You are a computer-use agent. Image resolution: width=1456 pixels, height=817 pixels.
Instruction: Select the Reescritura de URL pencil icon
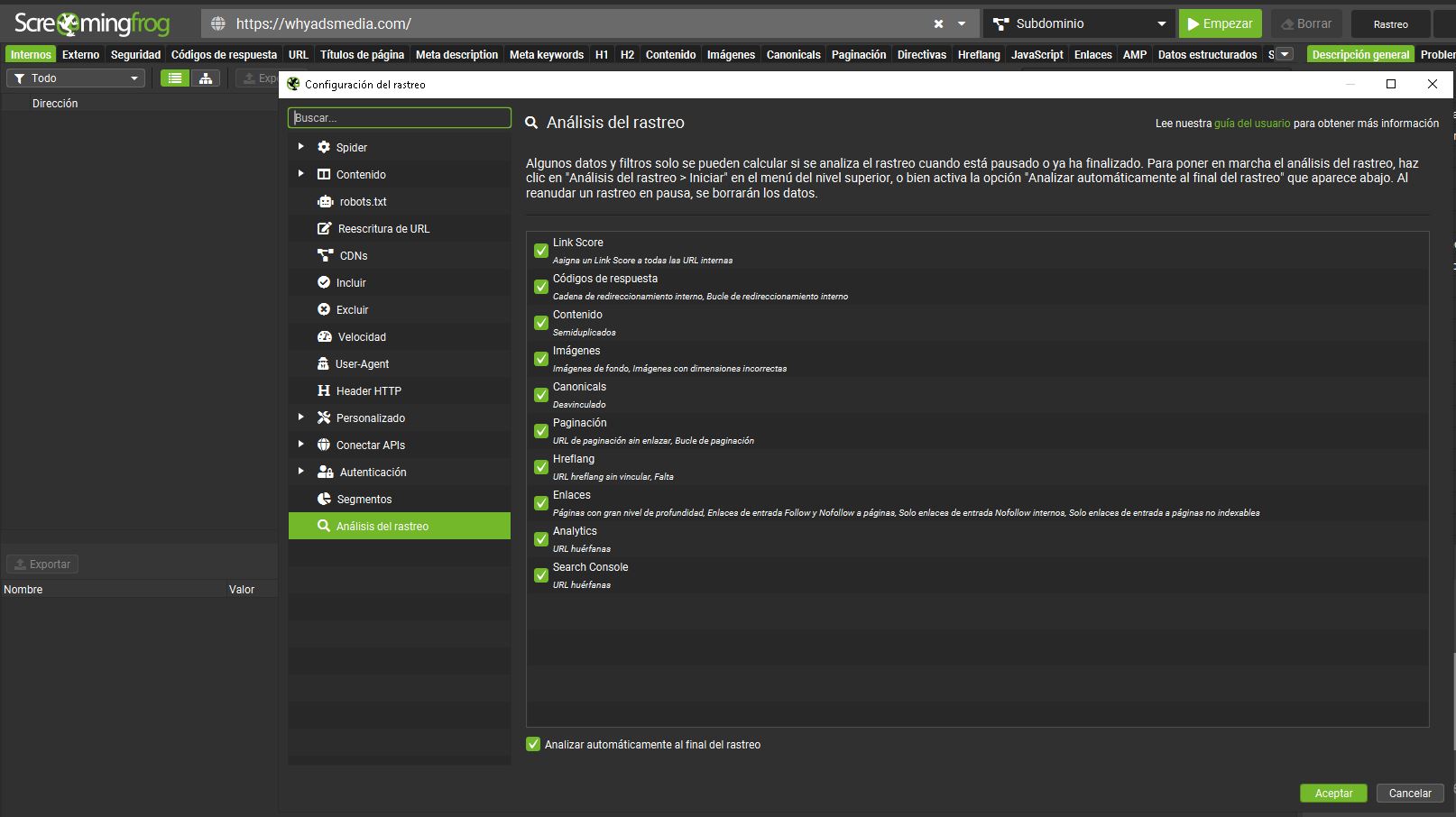click(325, 229)
